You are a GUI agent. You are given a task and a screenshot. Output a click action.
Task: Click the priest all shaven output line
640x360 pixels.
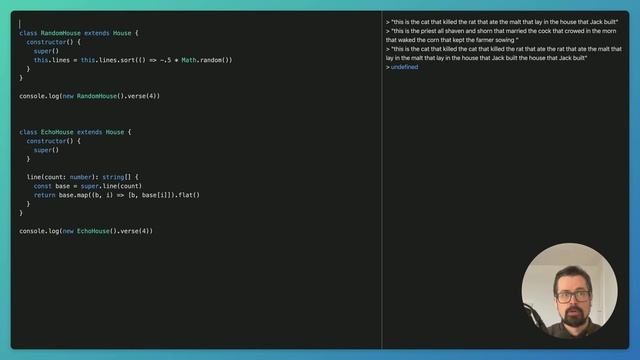pos(501,36)
